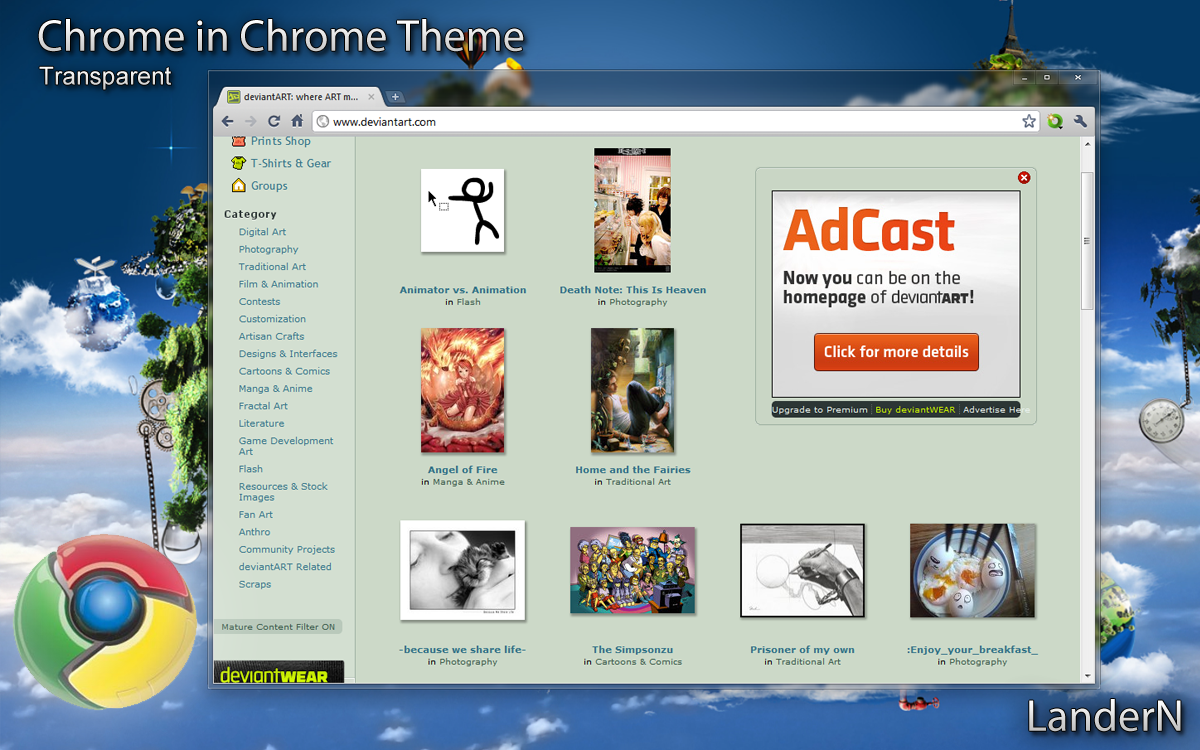Open the Contests category
1200x750 pixels.
tap(259, 301)
